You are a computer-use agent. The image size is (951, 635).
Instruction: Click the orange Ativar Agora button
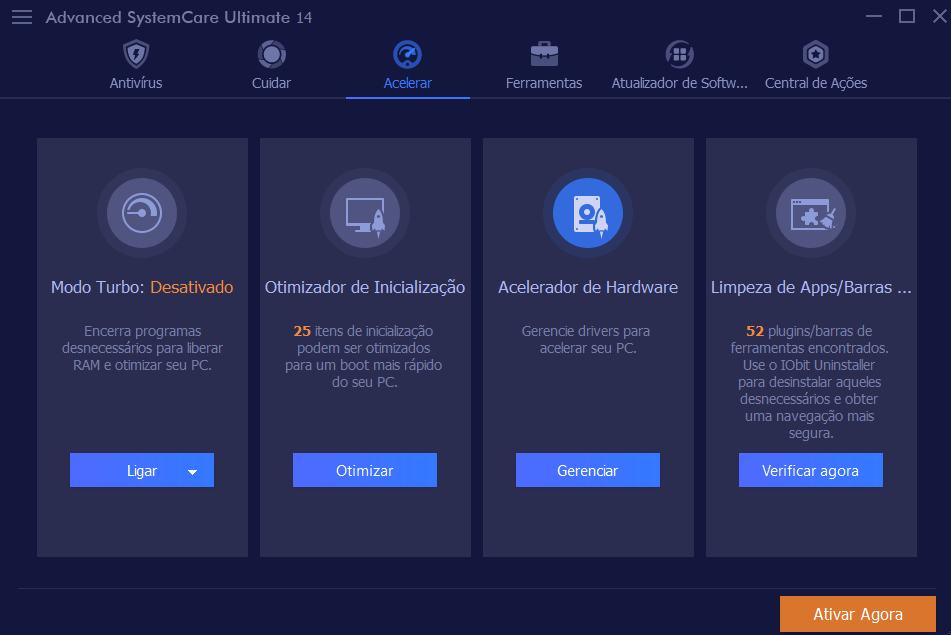pos(858,614)
